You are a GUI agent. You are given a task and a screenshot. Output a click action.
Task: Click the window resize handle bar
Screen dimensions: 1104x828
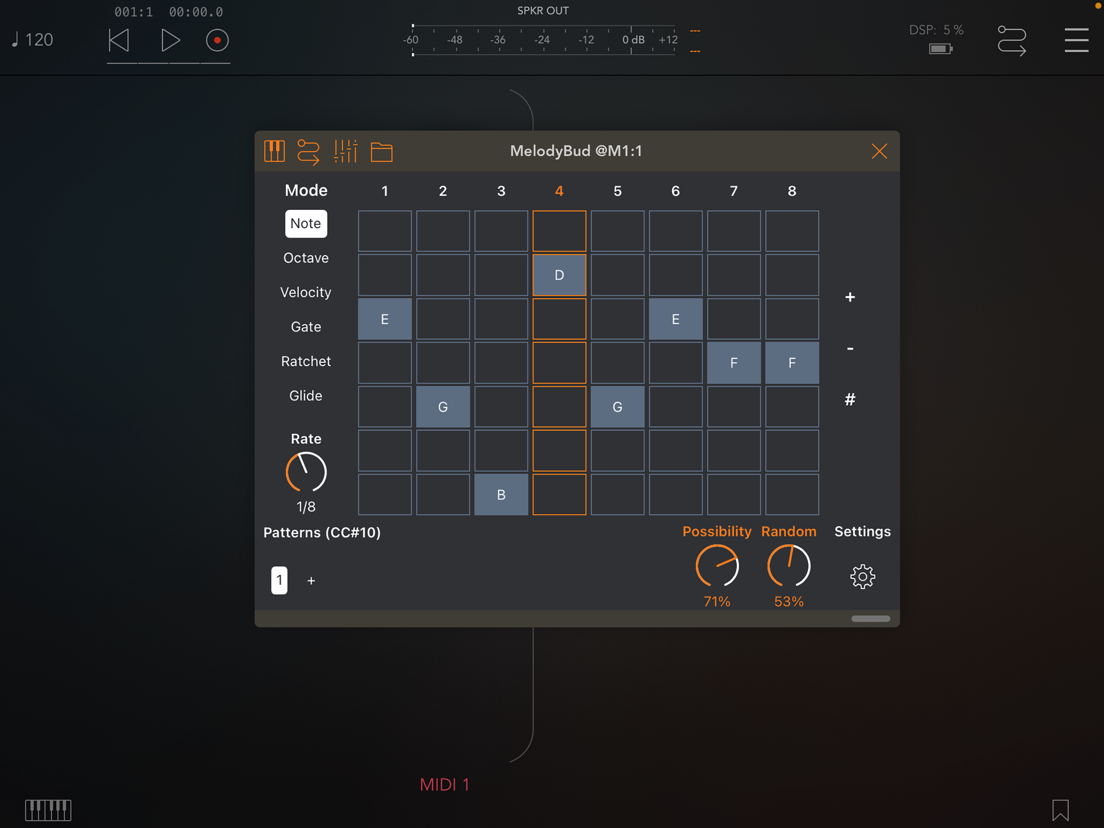870,619
